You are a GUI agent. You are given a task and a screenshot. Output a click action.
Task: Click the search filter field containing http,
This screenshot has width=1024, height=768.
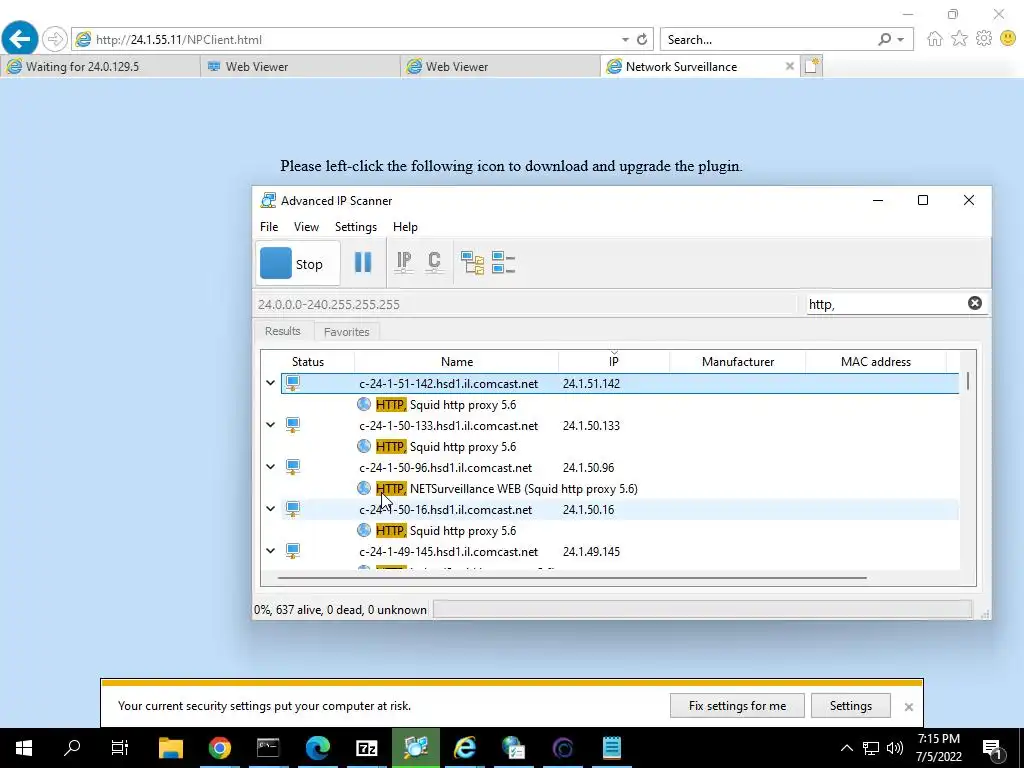coord(885,304)
